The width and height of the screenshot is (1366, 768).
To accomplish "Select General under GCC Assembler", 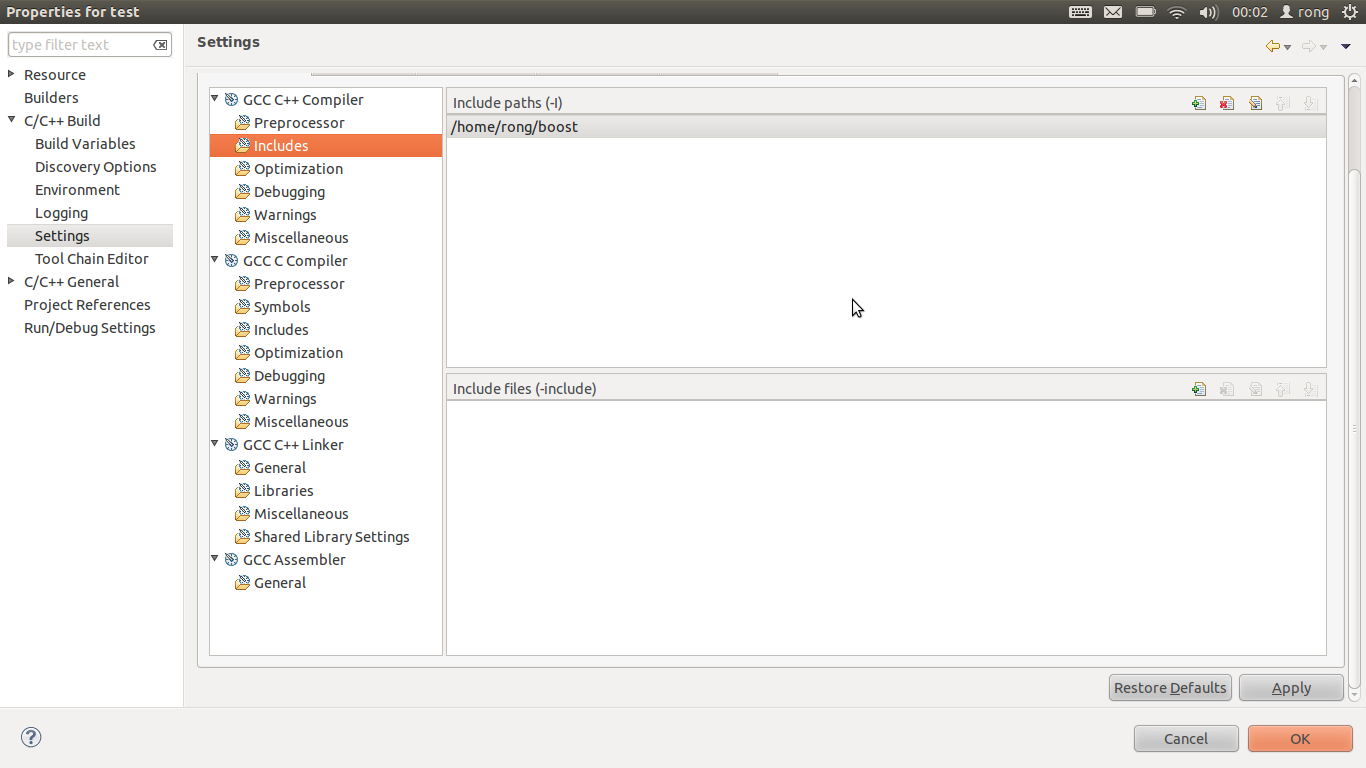I will [x=280, y=583].
